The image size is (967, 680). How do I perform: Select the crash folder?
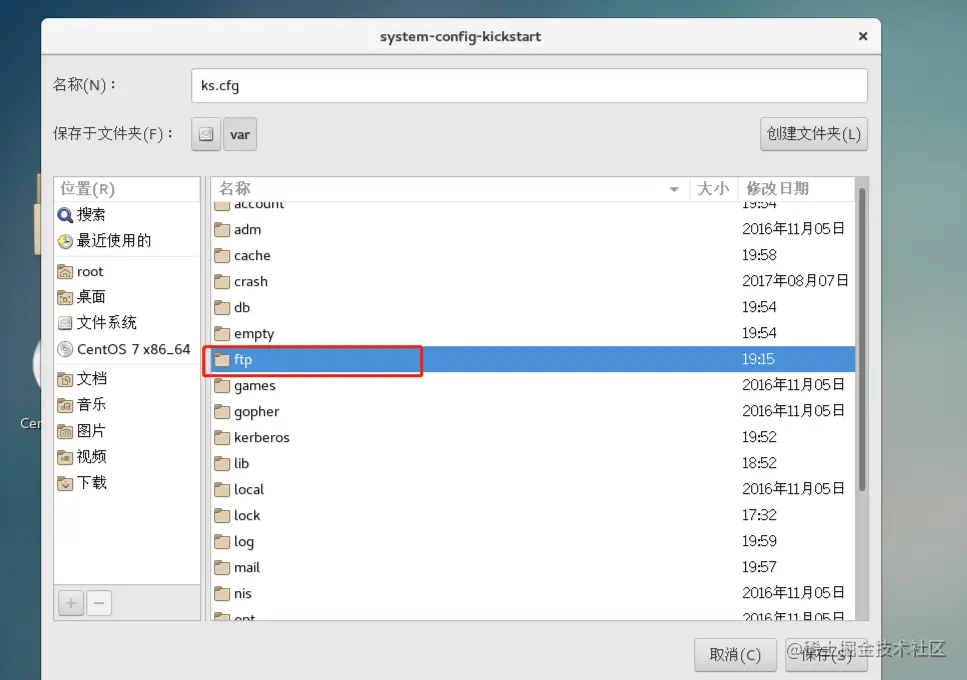click(533, 281)
